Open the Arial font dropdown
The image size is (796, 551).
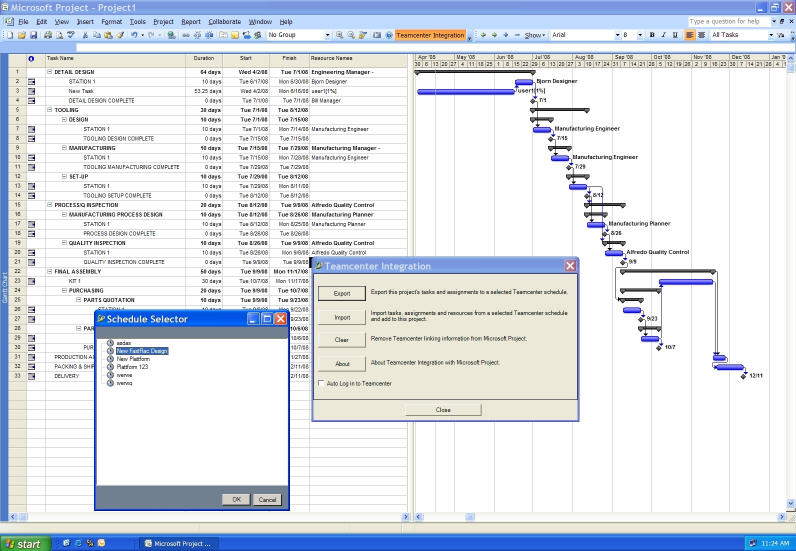click(617, 35)
